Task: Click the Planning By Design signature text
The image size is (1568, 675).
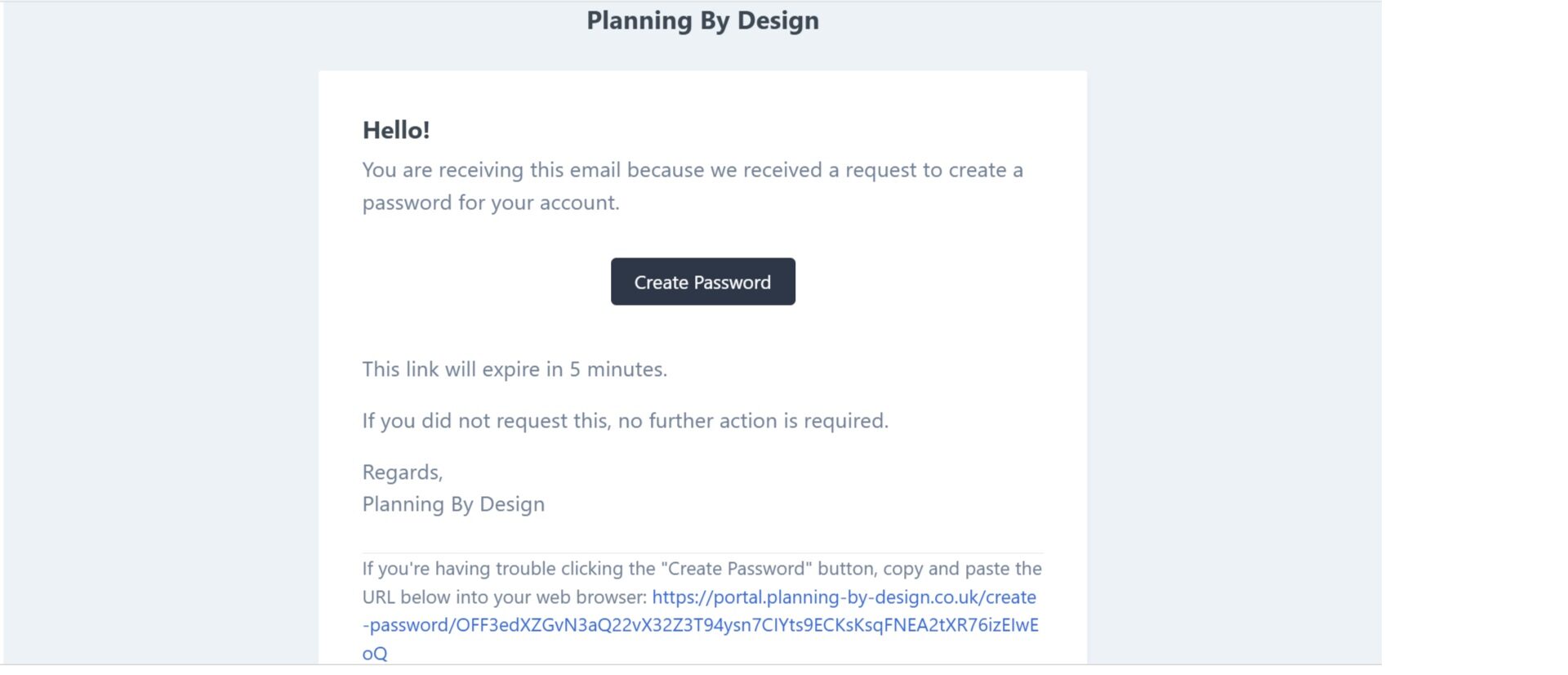Action: 453,504
